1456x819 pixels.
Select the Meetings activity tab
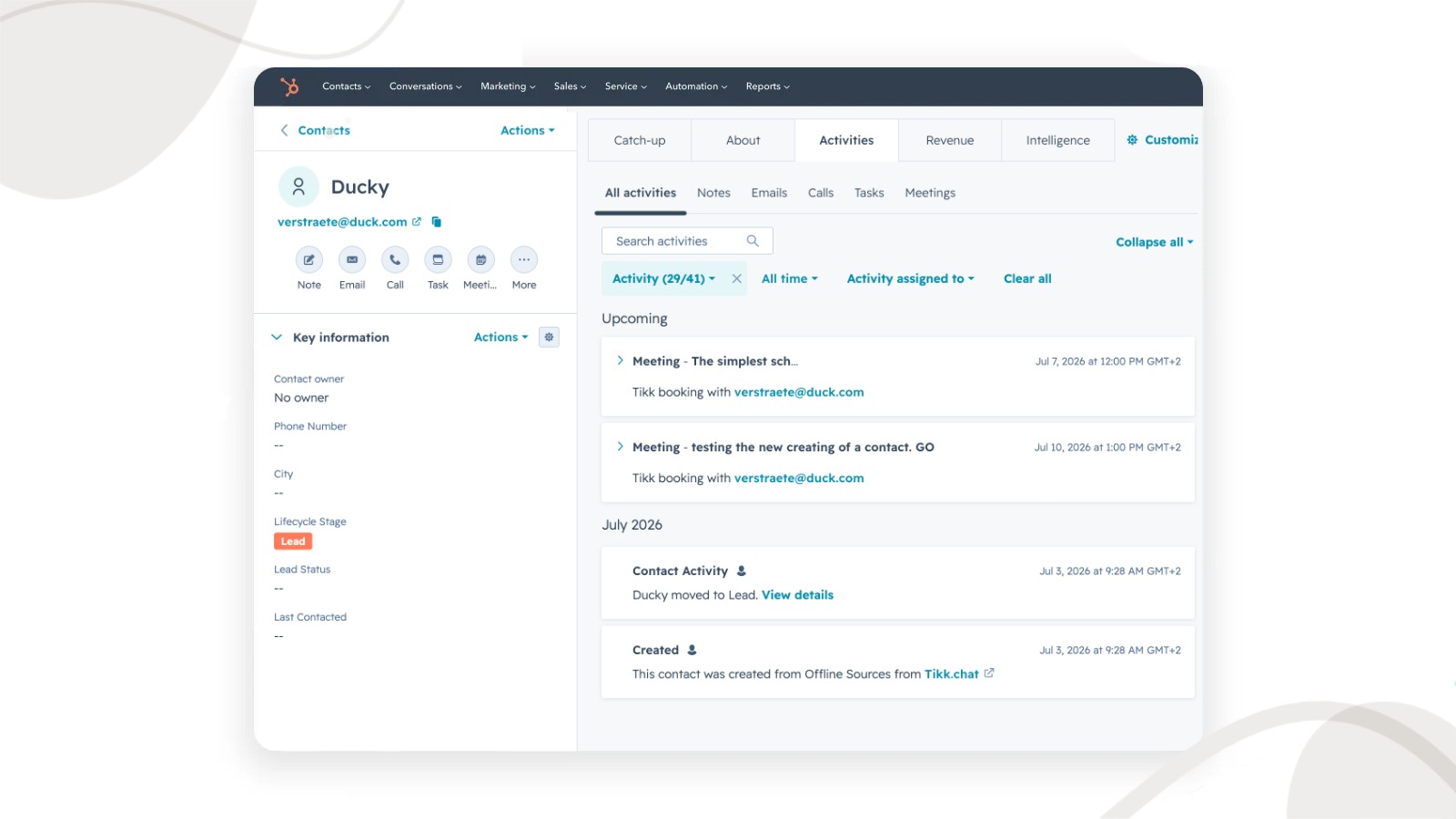930,193
